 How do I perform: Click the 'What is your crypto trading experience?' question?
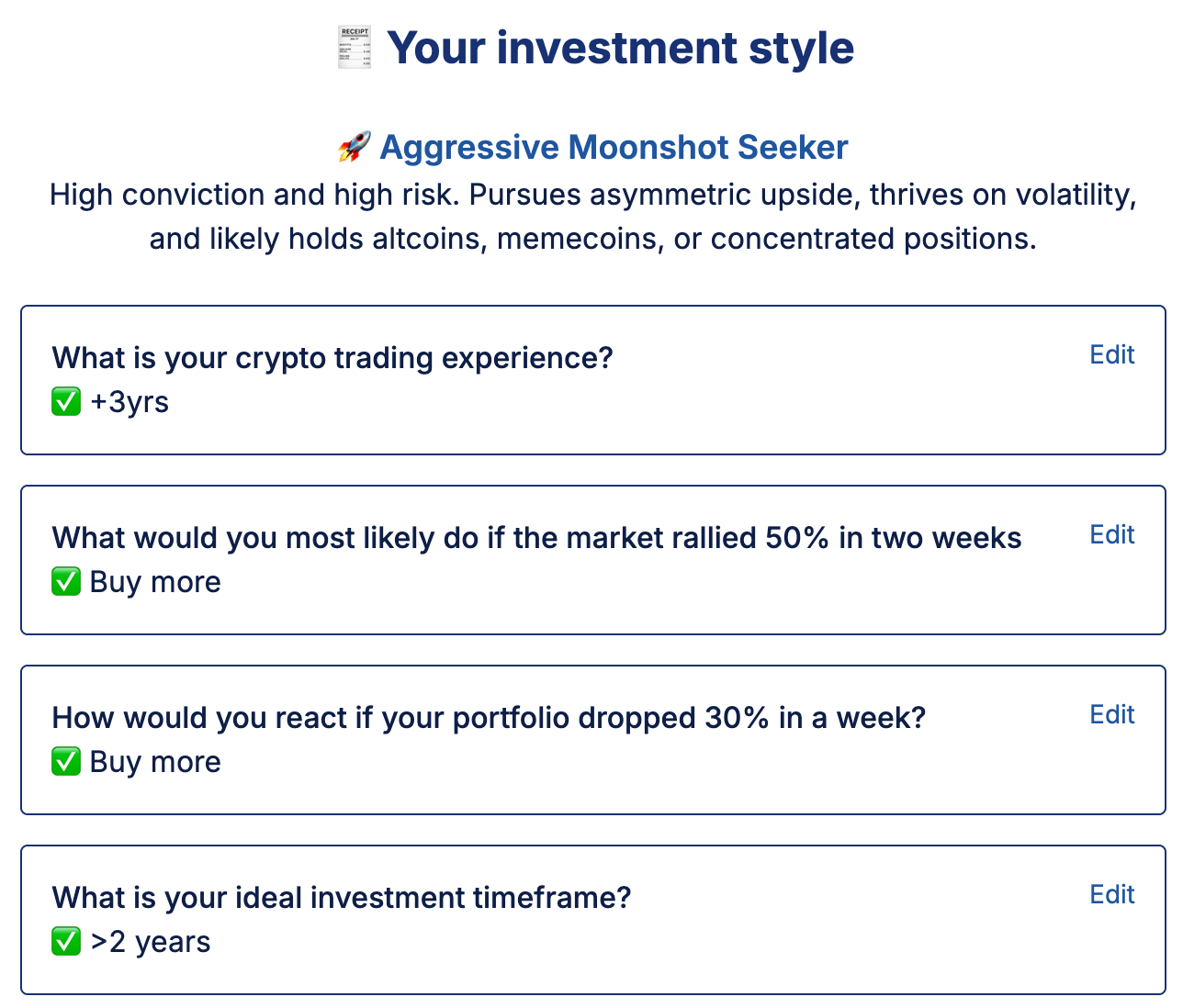[x=332, y=358]
